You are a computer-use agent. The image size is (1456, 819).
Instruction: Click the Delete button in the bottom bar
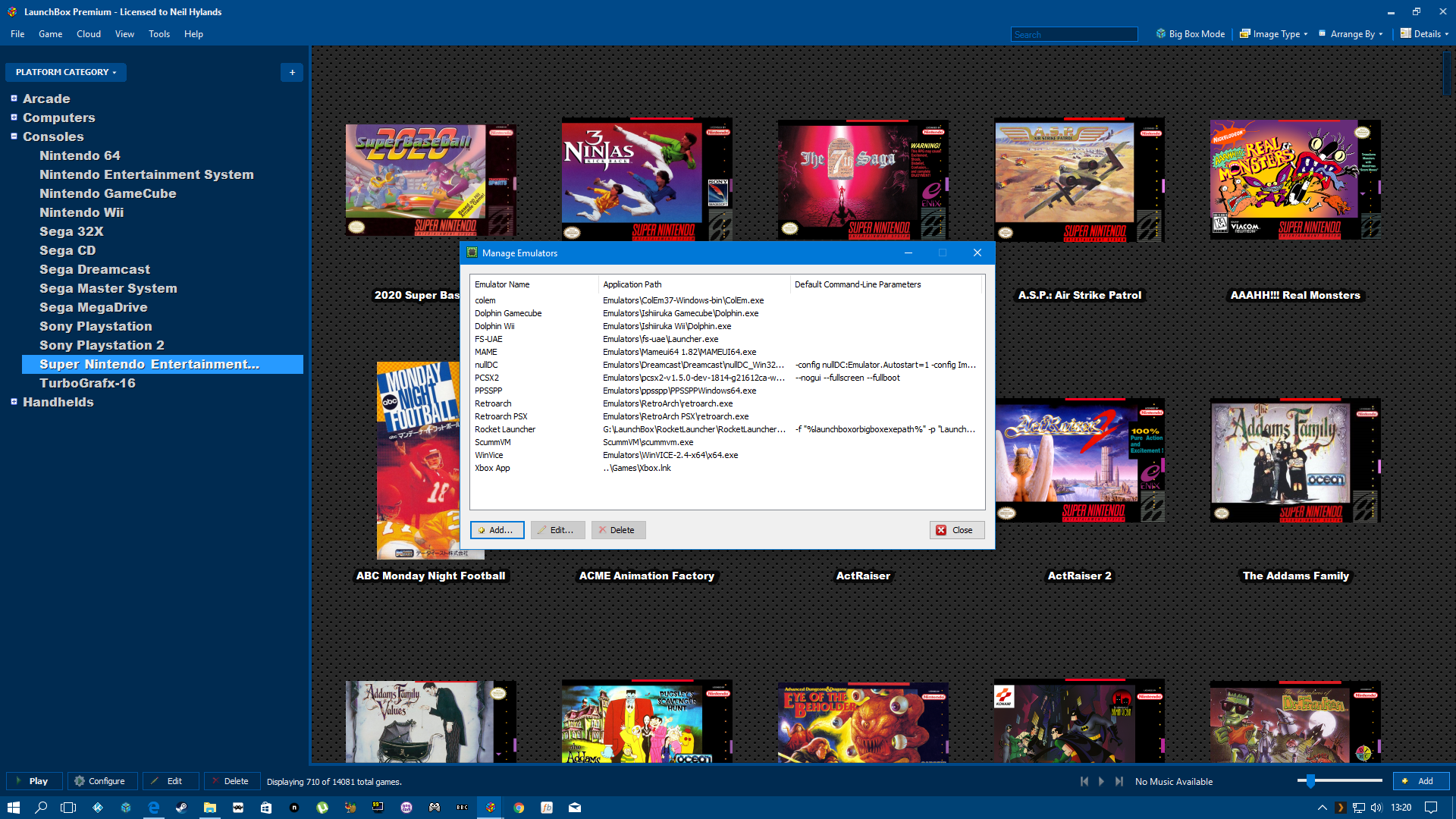(232, 781)
